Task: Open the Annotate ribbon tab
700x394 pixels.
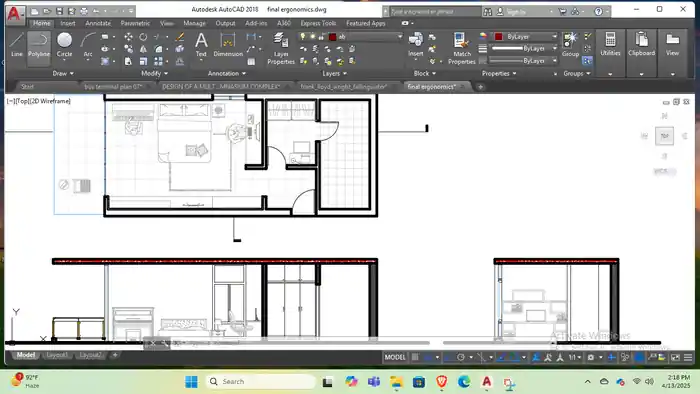Action: pos(98,23)
